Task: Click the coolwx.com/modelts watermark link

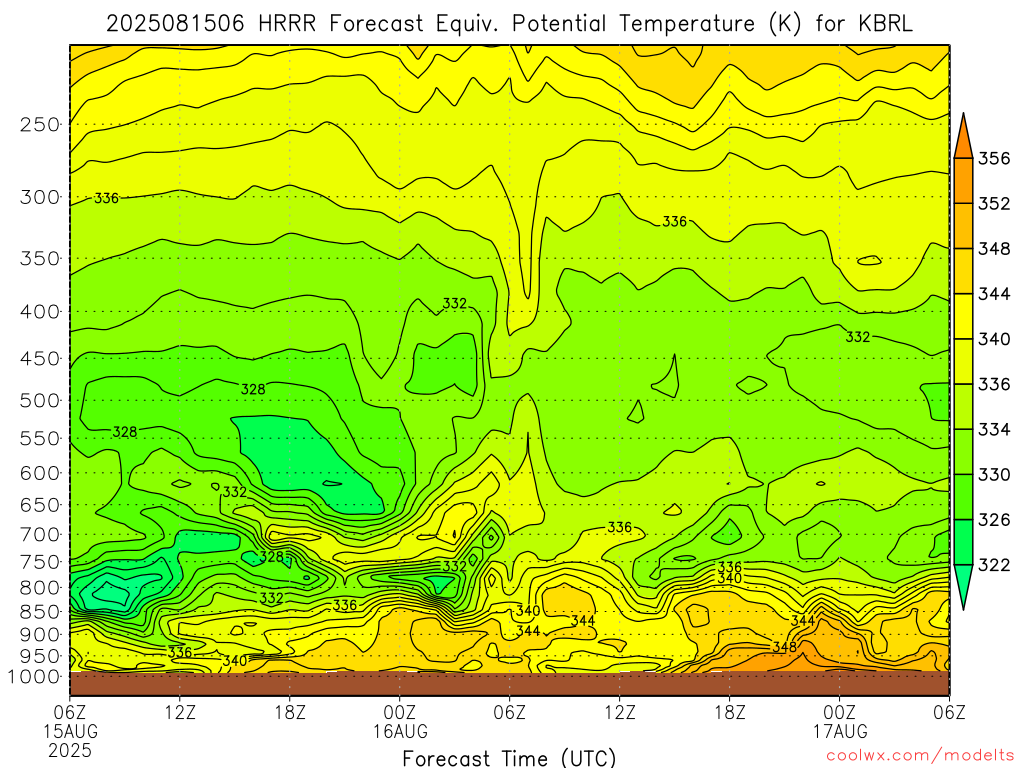Action: [920, 756]
